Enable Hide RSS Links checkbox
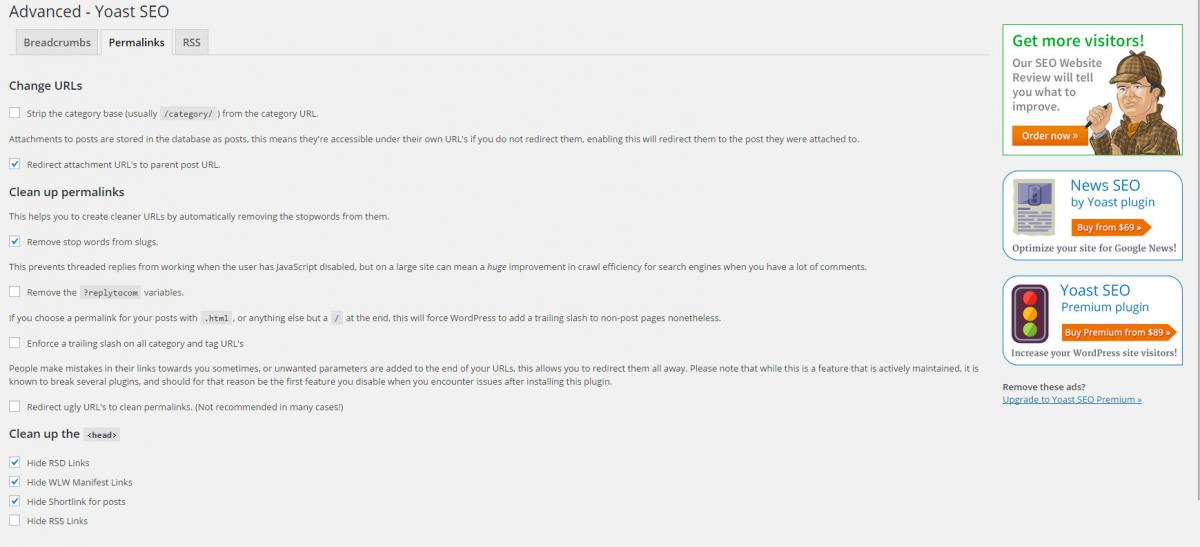Image resolution: width=1200 pixels, height=547 pixels. tap(14, 521)
